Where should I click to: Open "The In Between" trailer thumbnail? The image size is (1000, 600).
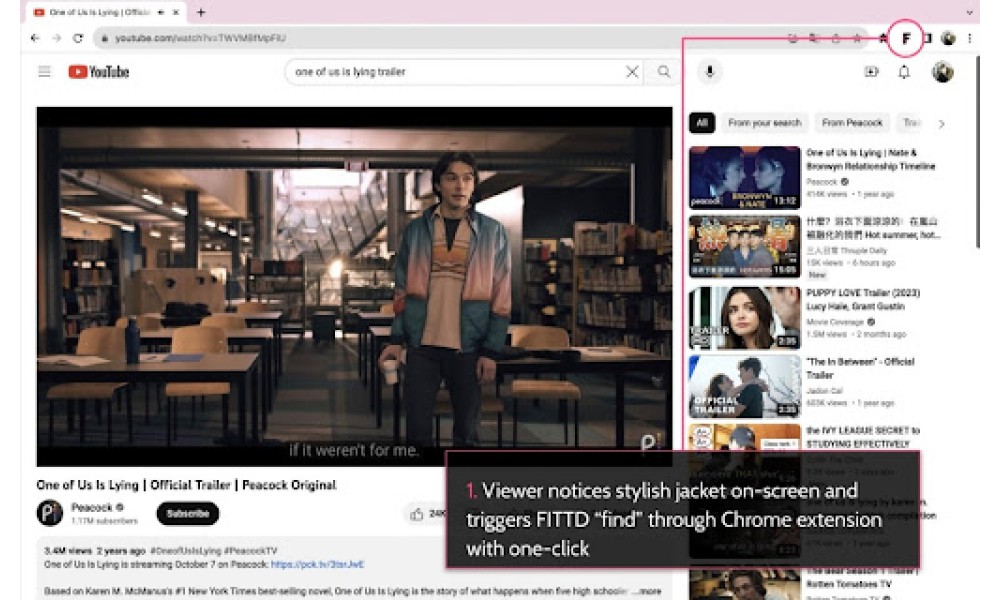click(x=744, y=386)
